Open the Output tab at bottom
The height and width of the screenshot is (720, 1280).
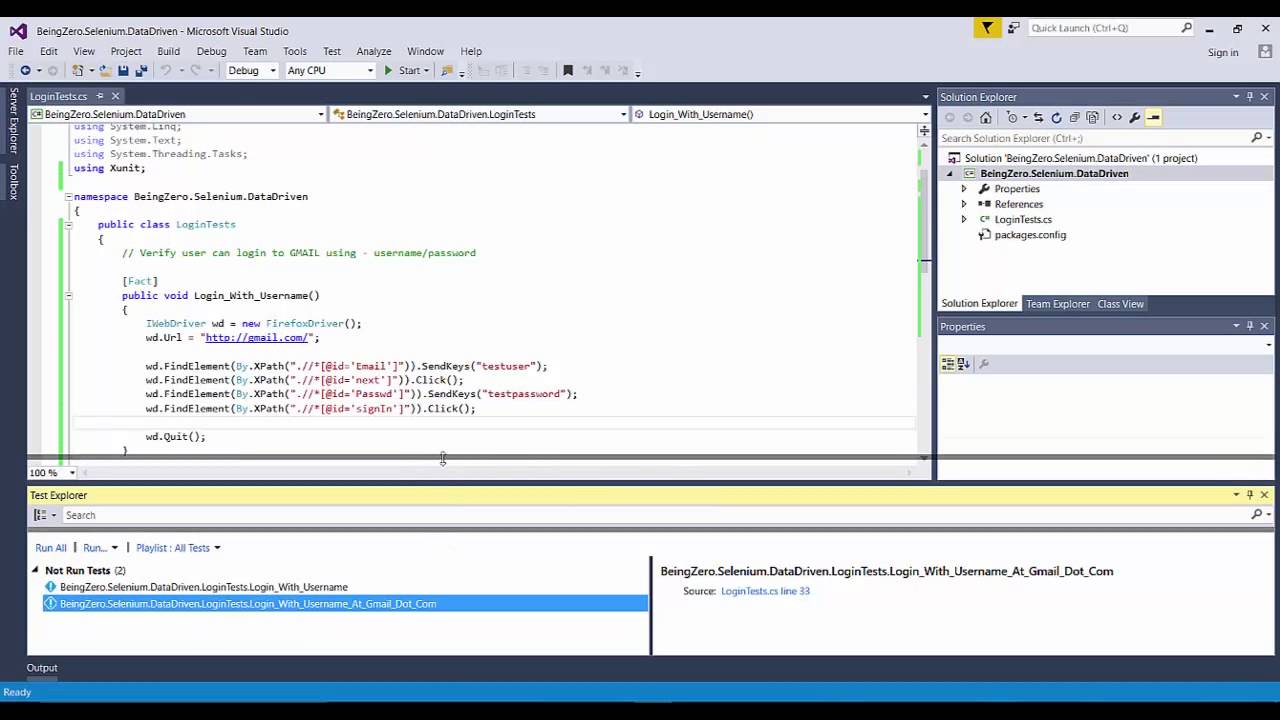point(42,668)
